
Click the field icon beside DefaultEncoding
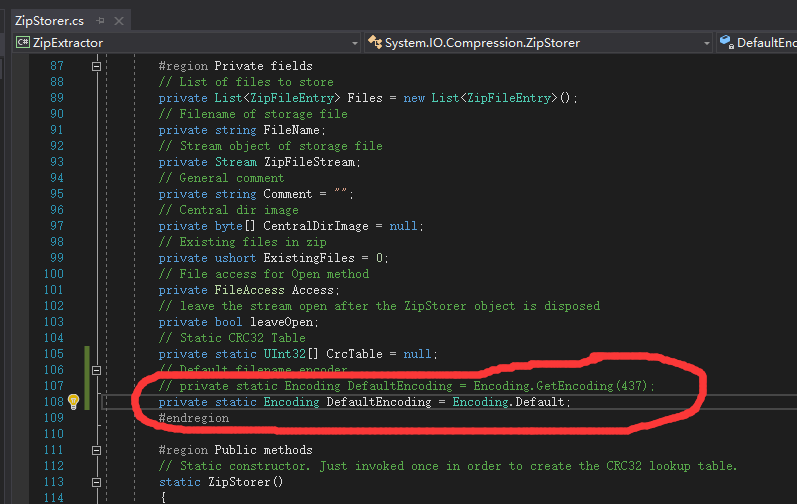[727, 43]
